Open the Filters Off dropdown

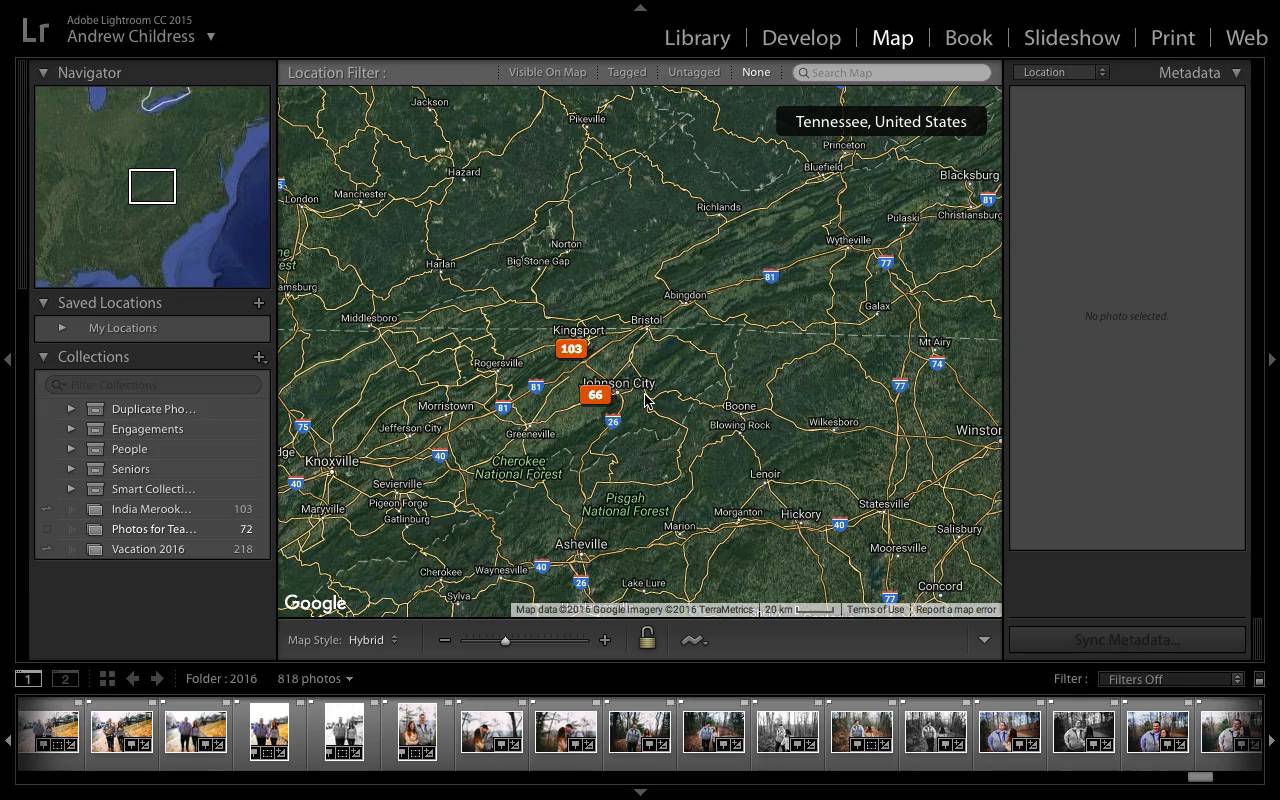point(1170,679)
